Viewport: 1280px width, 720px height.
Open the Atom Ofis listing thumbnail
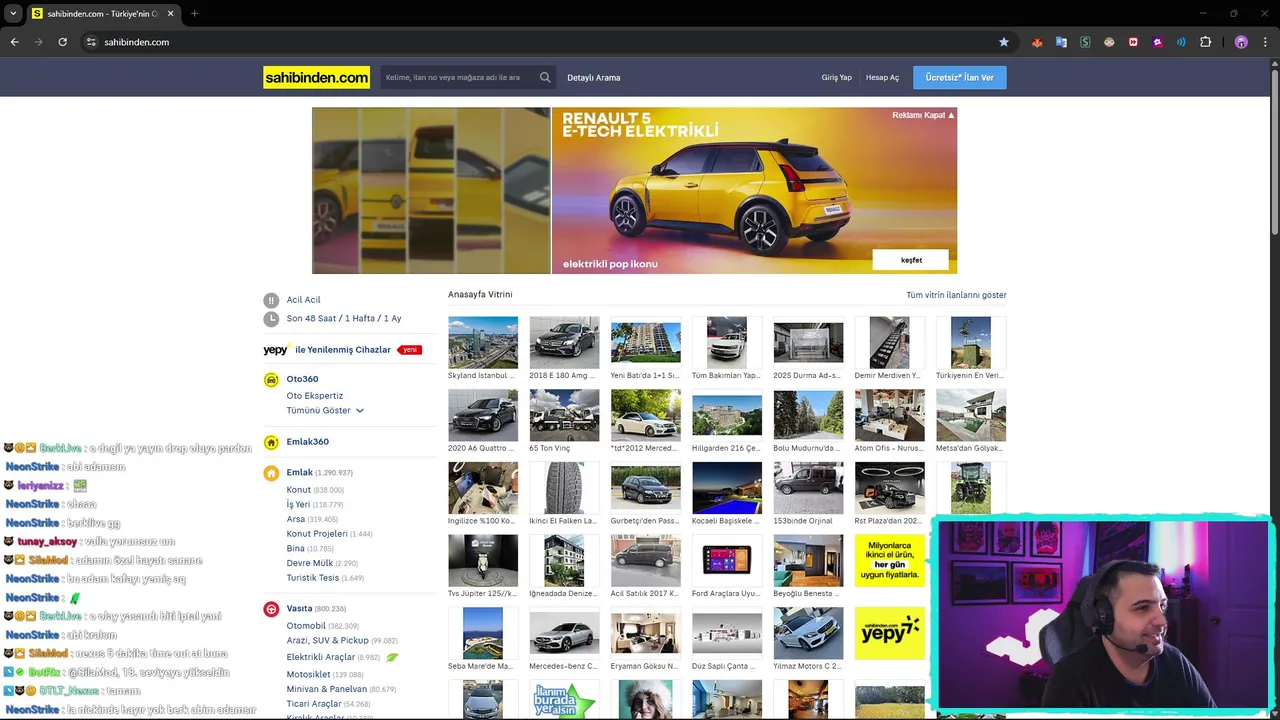click(890, 415)
